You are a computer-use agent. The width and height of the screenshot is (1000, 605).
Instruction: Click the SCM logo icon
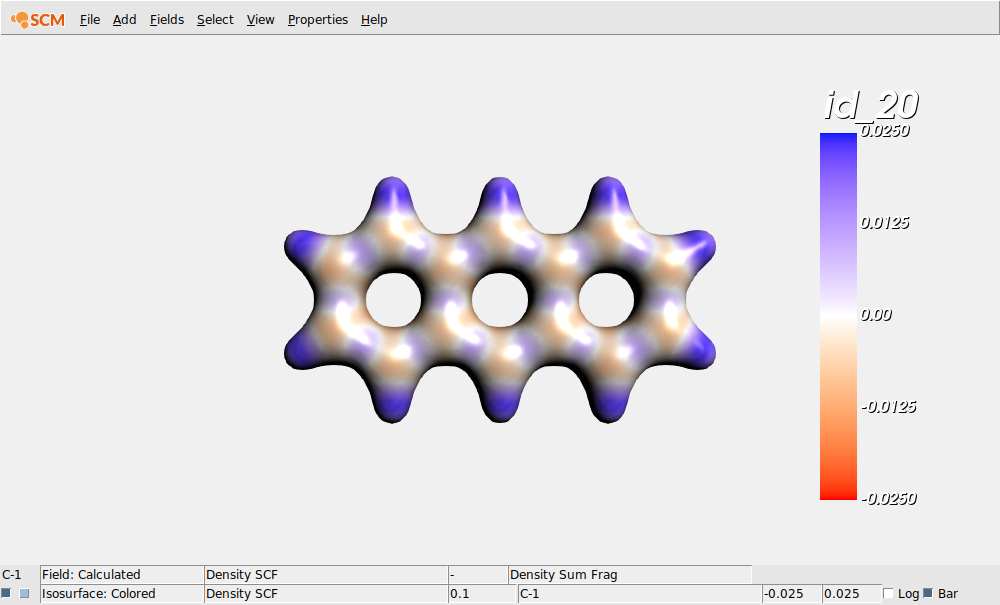pos(18,19)
